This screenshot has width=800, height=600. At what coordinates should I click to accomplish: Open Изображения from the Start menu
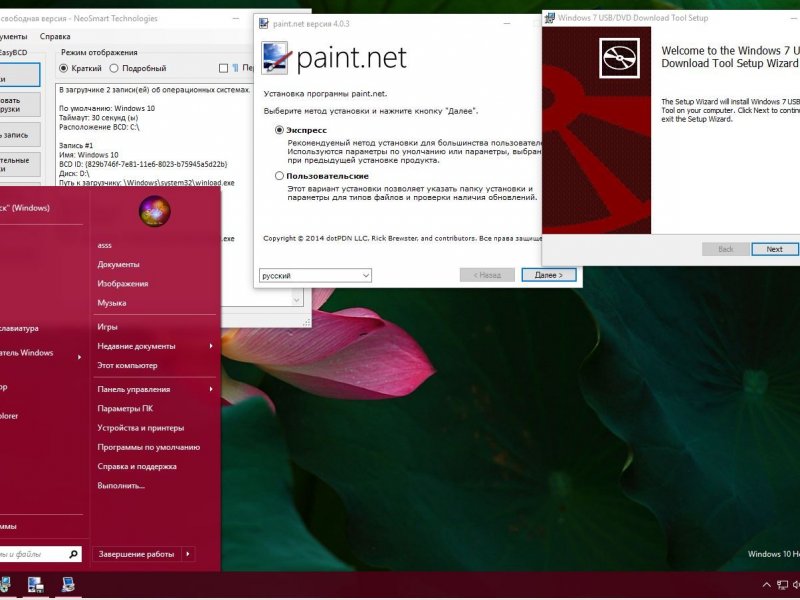[x=122, y=284]
